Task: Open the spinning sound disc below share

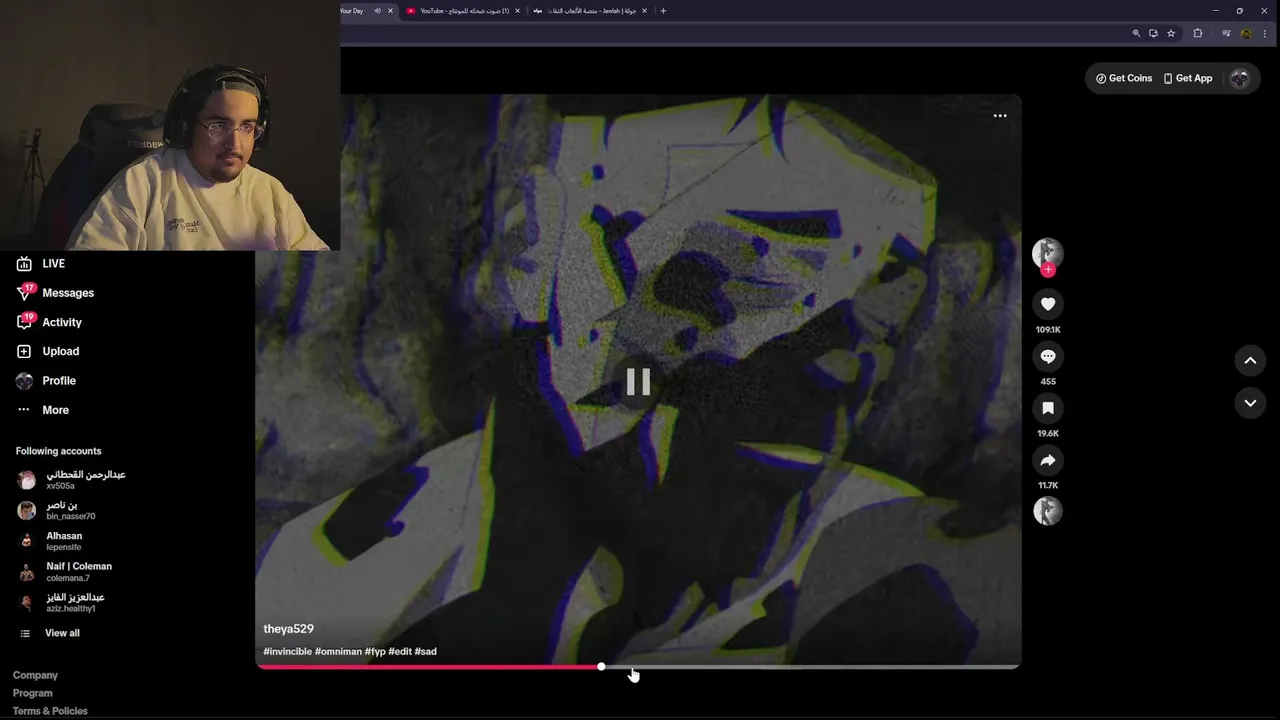Action: pos(1048,511)
